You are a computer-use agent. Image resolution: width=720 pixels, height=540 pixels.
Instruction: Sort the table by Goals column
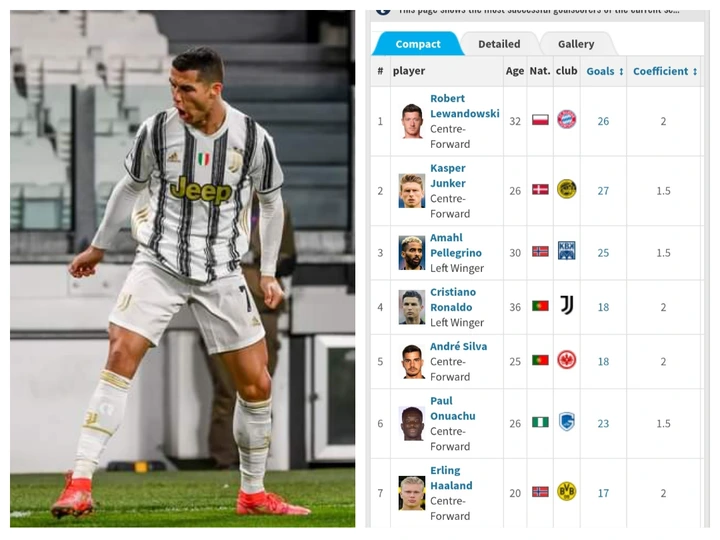pyautogui.click(x=604, y=71)
